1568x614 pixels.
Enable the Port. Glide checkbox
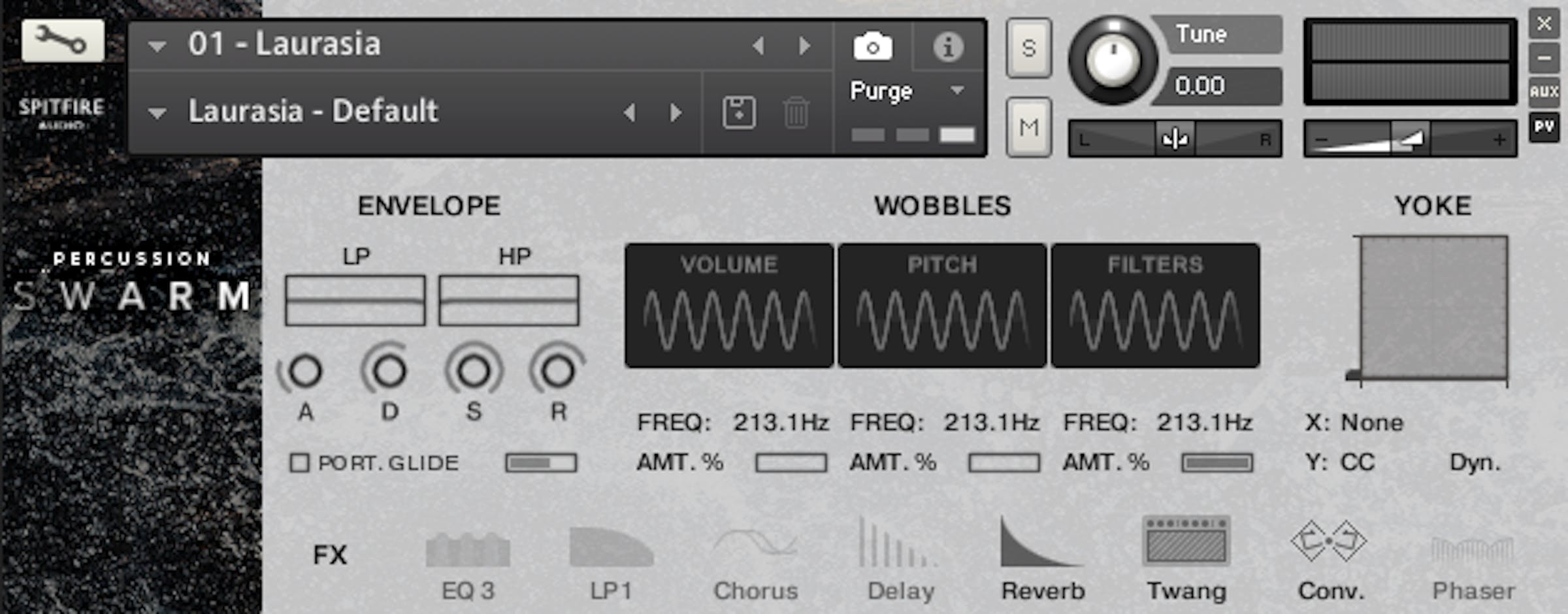click(300, 463)
